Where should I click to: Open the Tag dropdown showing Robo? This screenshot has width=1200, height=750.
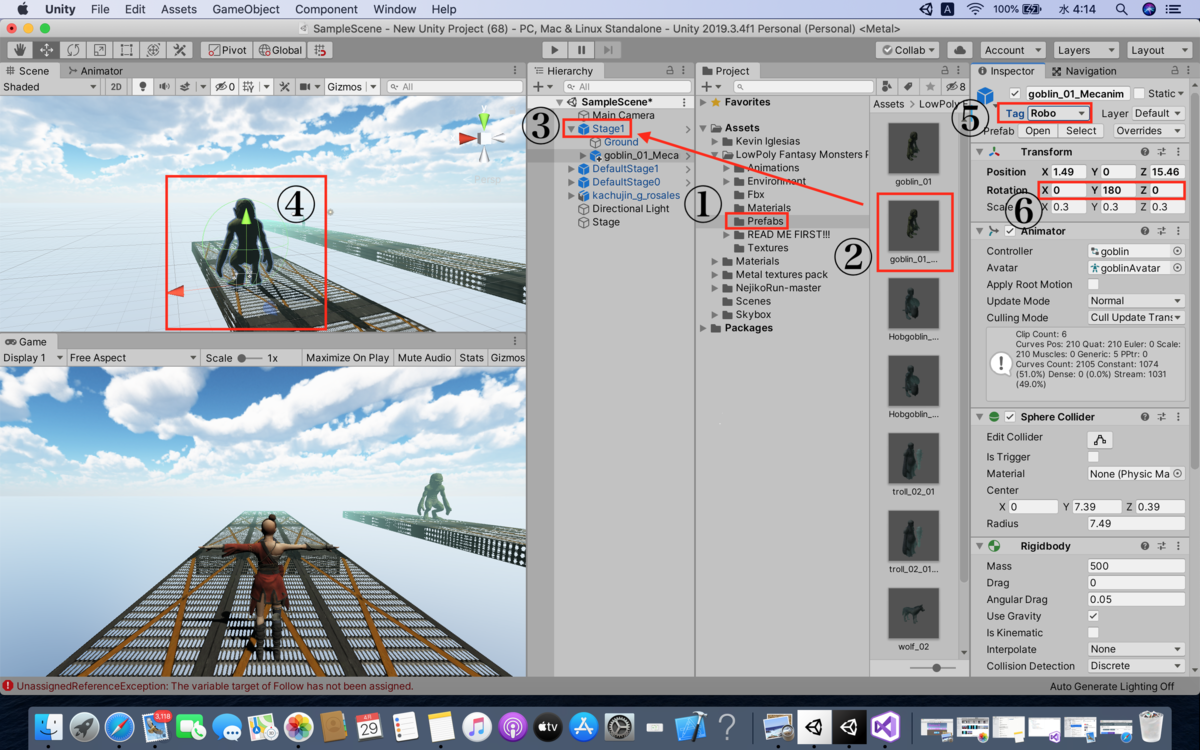point(1058,113)
